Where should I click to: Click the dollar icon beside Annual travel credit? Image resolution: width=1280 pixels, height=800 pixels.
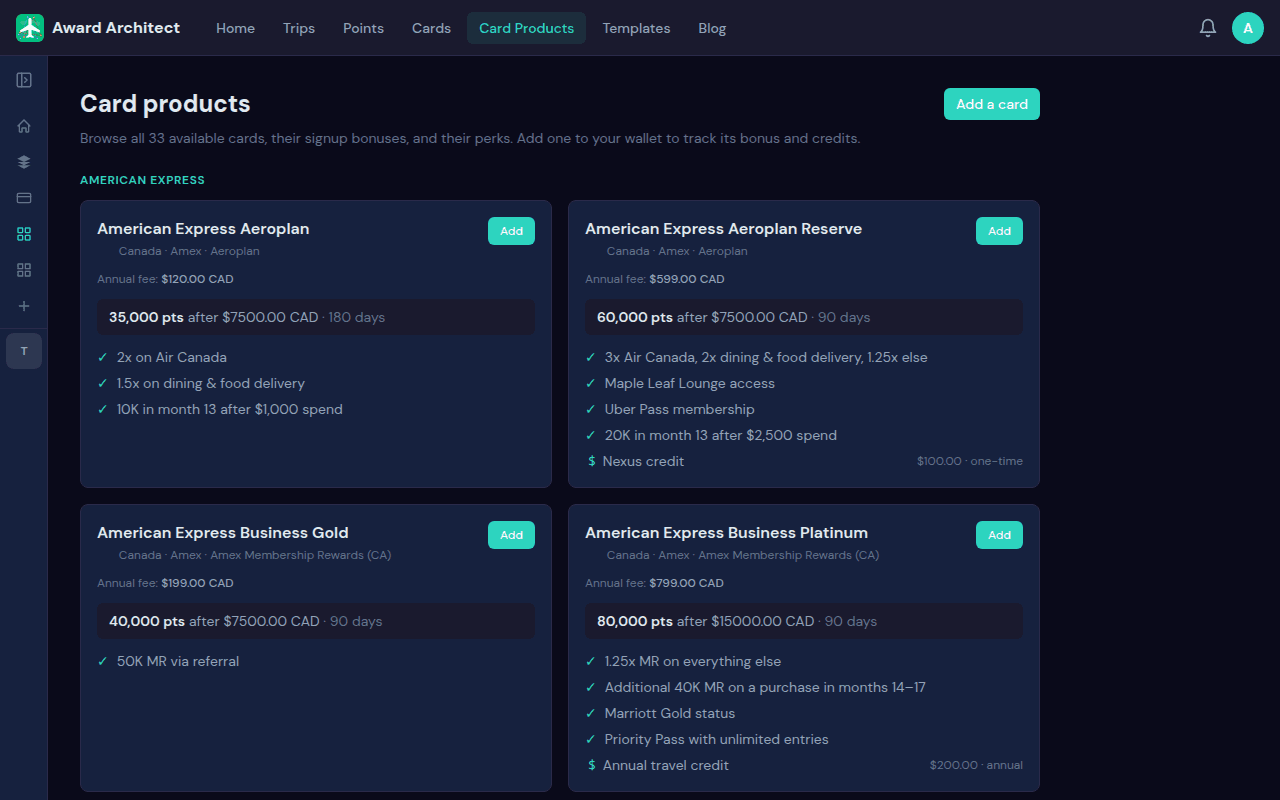(x=592, y=765)
